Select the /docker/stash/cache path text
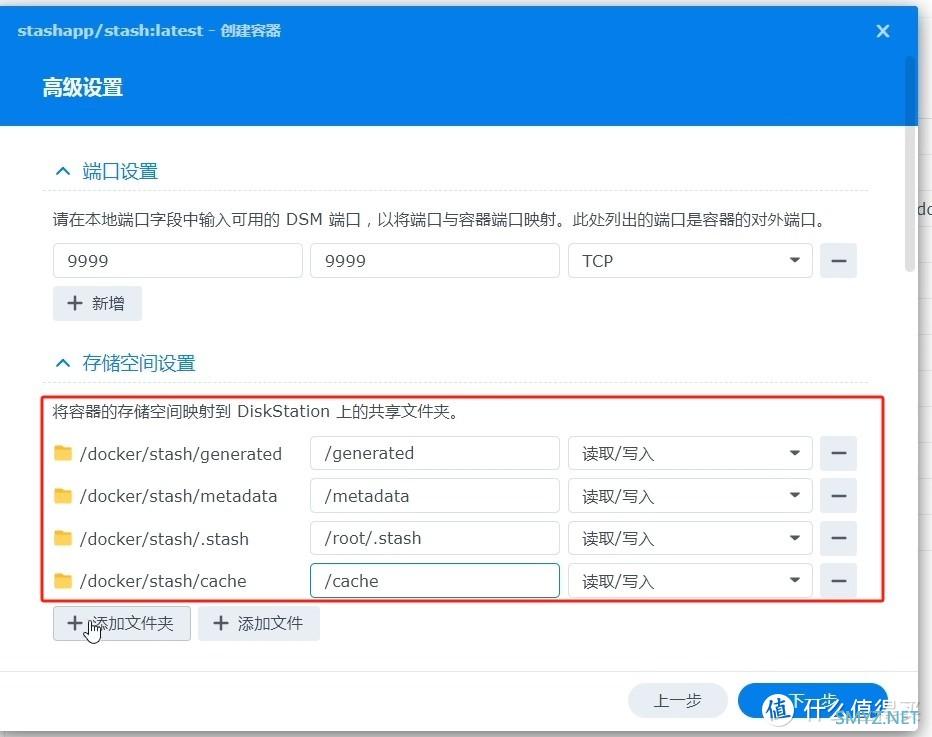932x737 pixels. click(163, 581)
